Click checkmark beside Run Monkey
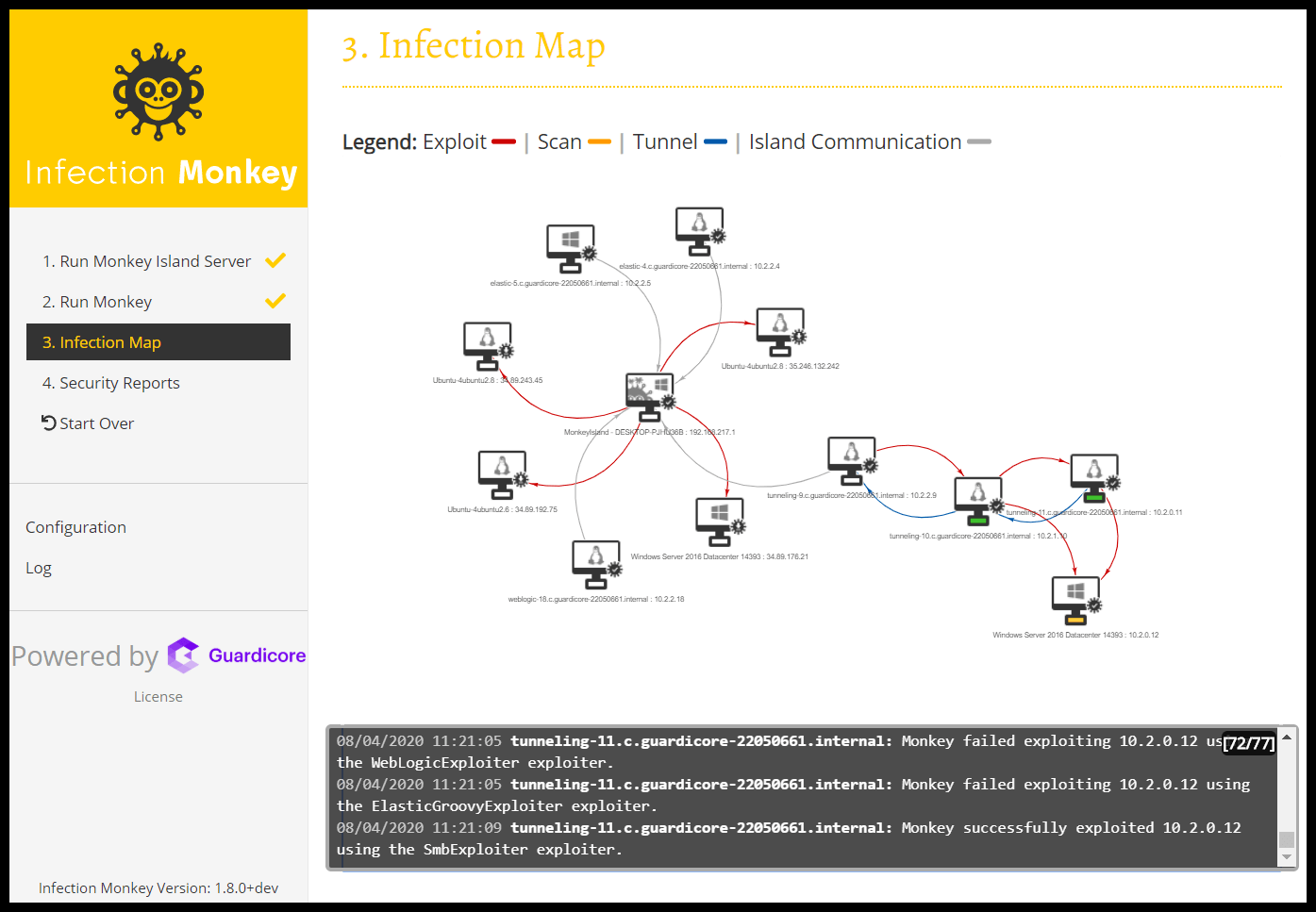Screen dimensions: 1316x912 [x=275, y=301]
